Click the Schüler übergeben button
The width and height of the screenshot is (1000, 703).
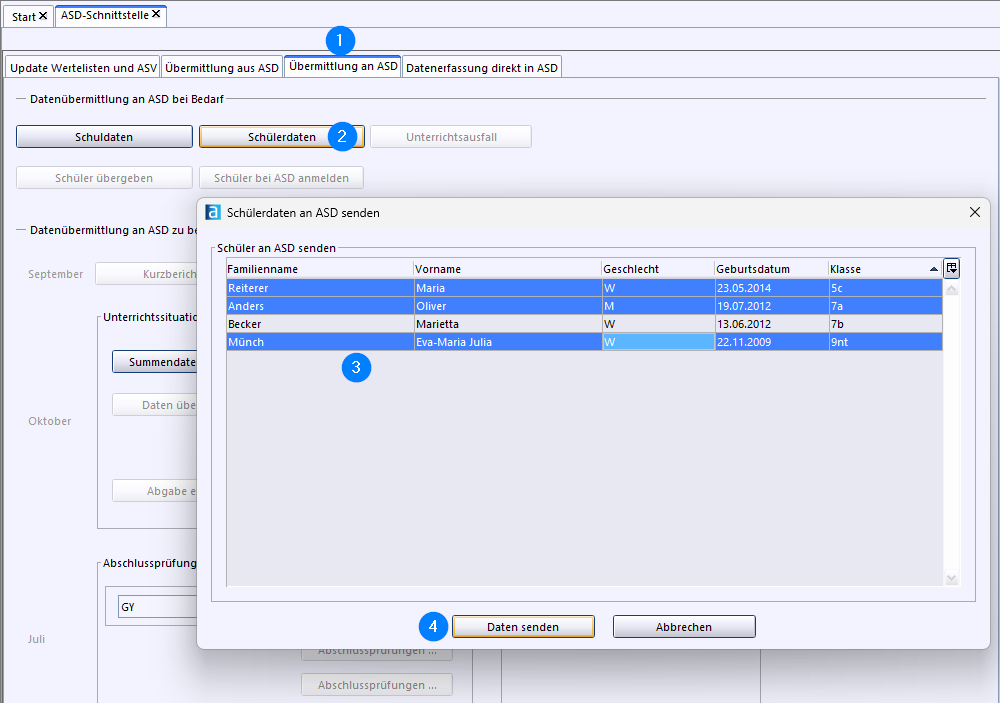click(104, 177)
